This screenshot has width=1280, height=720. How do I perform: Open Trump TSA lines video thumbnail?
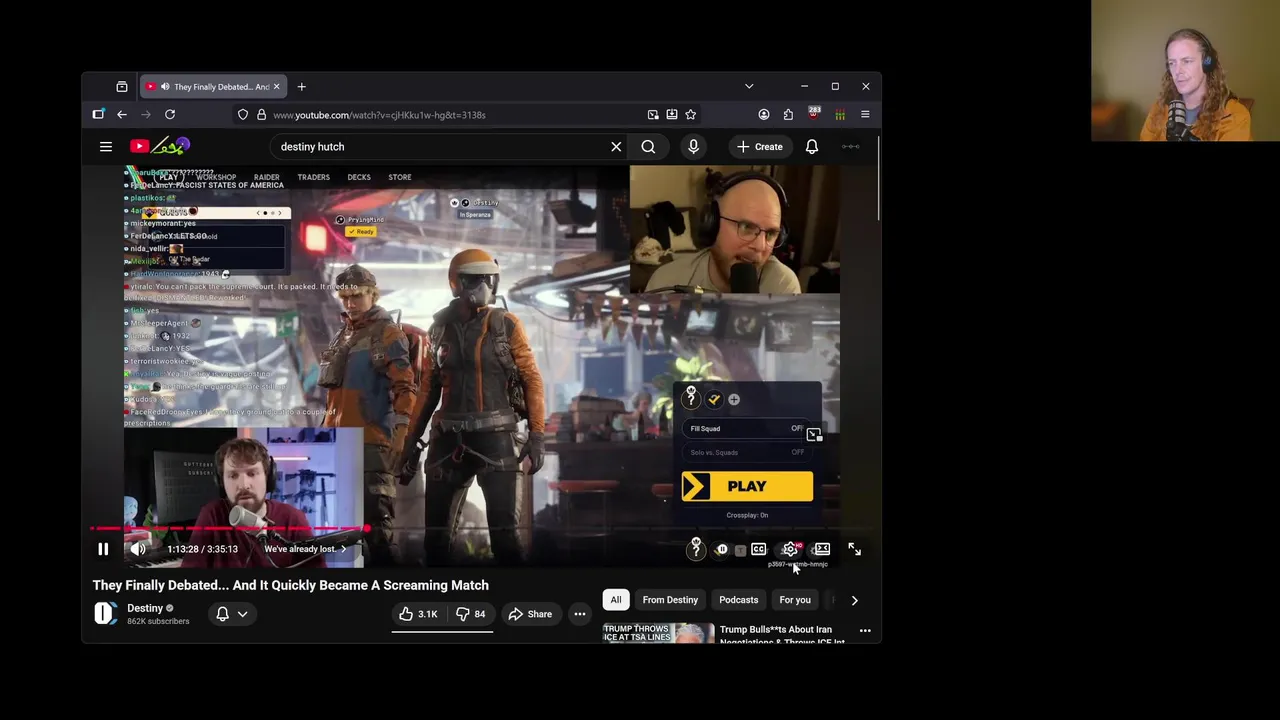click(x=658, y=633)
